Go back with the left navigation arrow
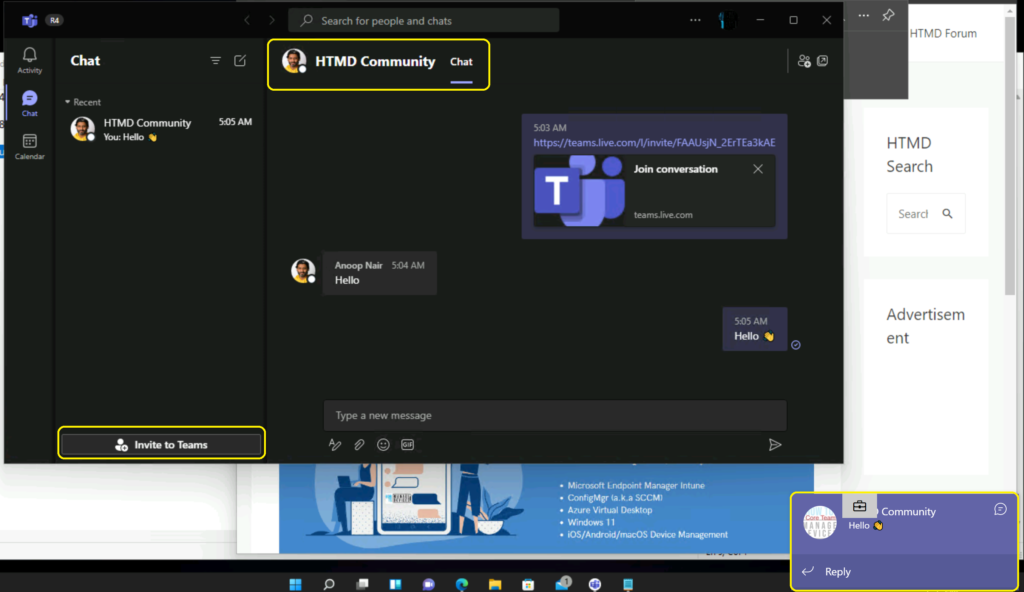1024x592 pixels. 247,20
